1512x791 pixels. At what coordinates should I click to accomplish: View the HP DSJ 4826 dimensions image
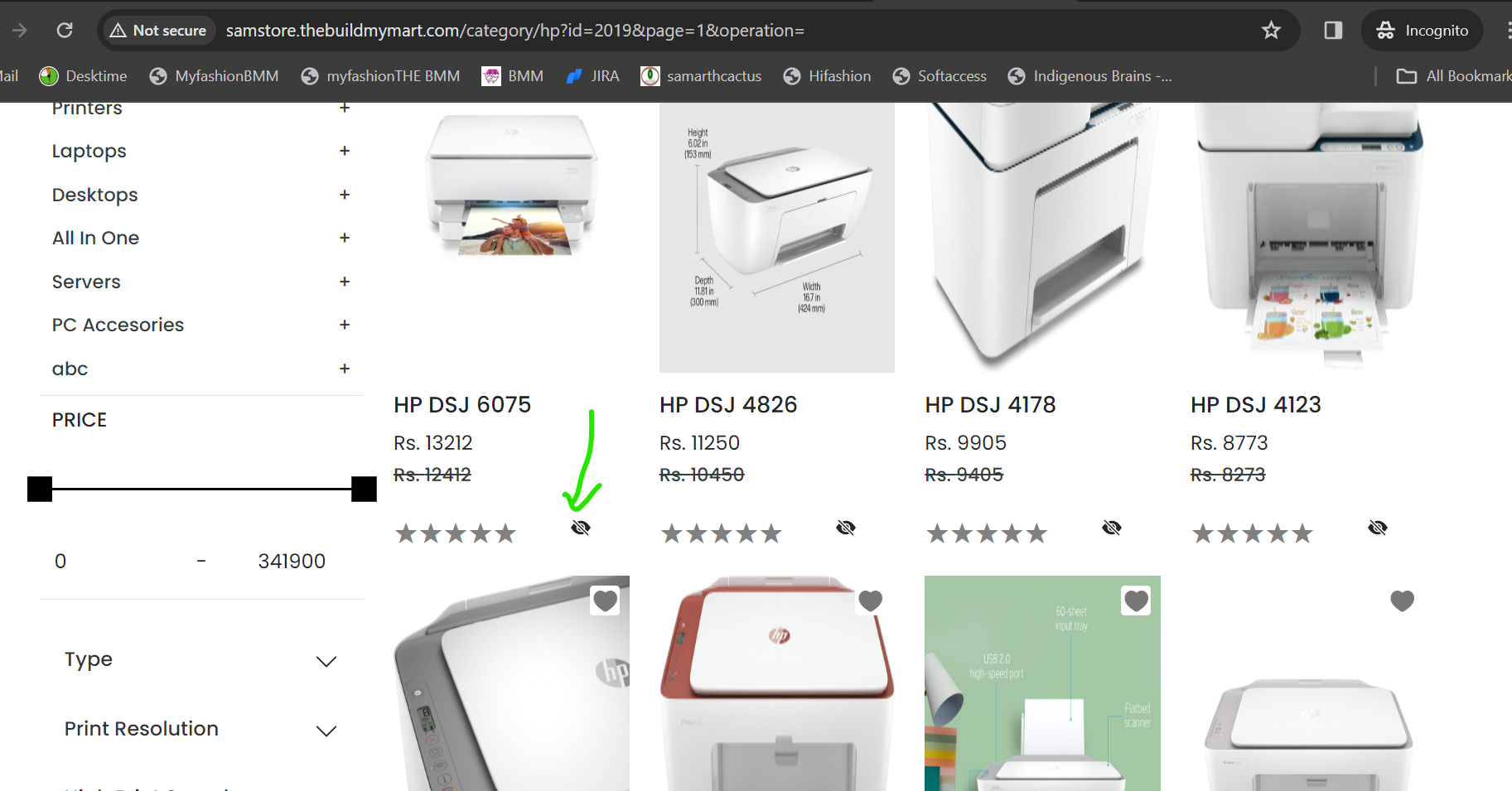pos(777,238)
